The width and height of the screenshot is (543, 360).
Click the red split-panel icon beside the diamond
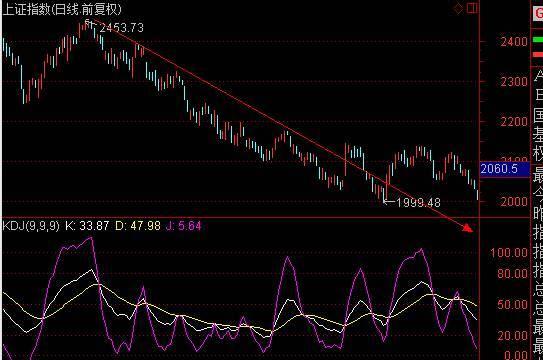[472, 8]
